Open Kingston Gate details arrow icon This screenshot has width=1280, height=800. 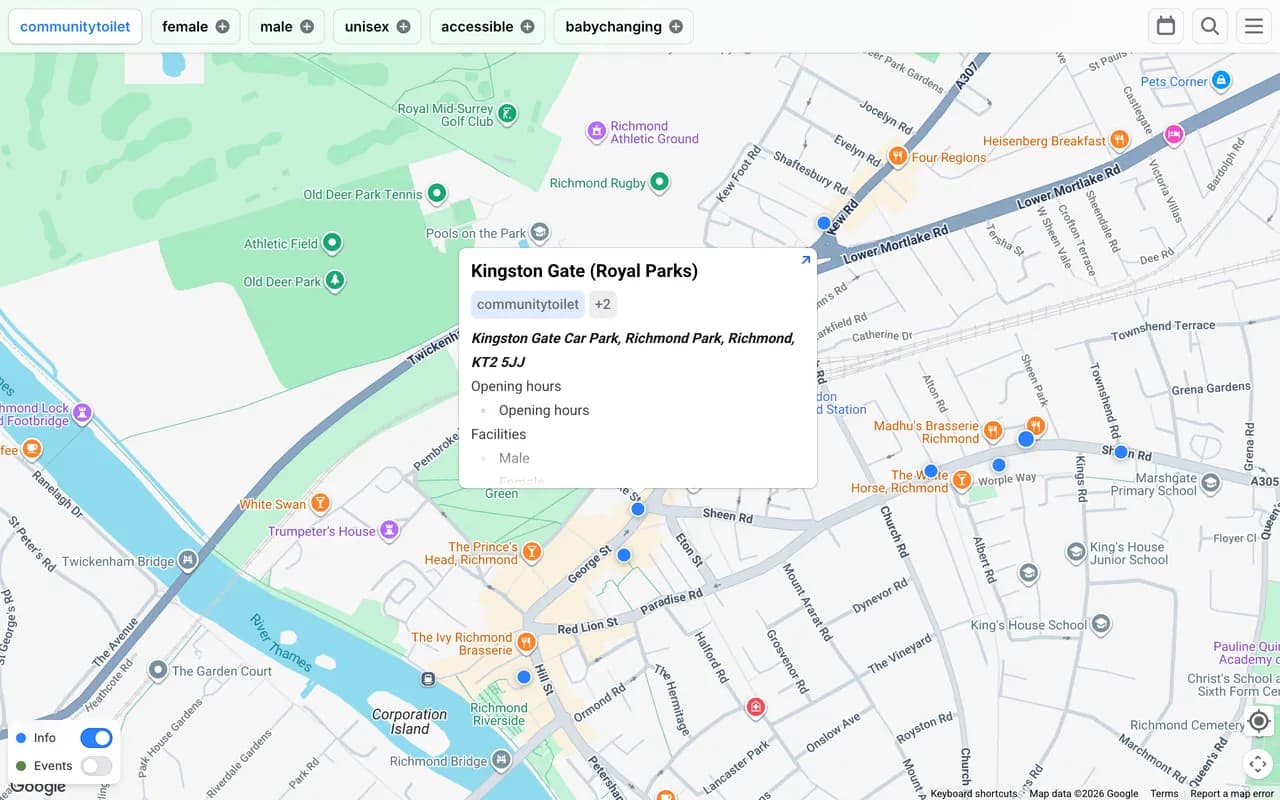(806, 260)
